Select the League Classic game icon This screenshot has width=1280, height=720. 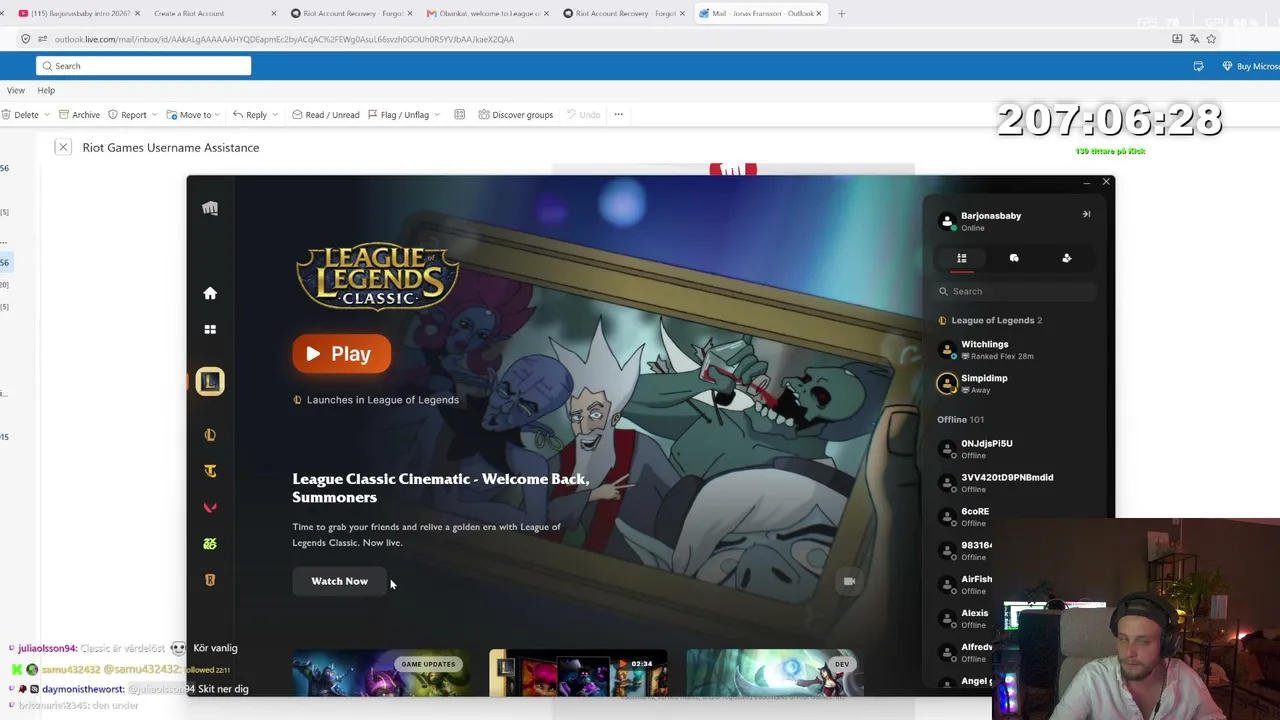[210, 381]
